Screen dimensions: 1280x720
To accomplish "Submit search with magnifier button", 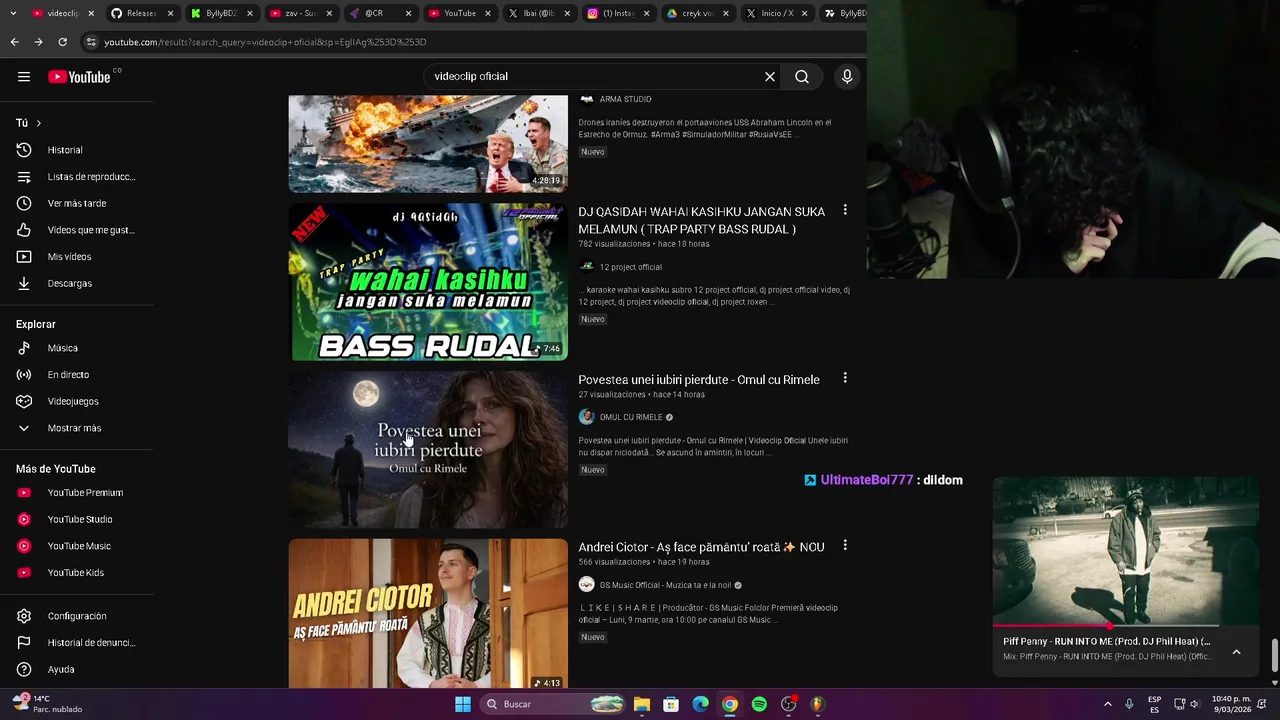I will tap(802, 77).
